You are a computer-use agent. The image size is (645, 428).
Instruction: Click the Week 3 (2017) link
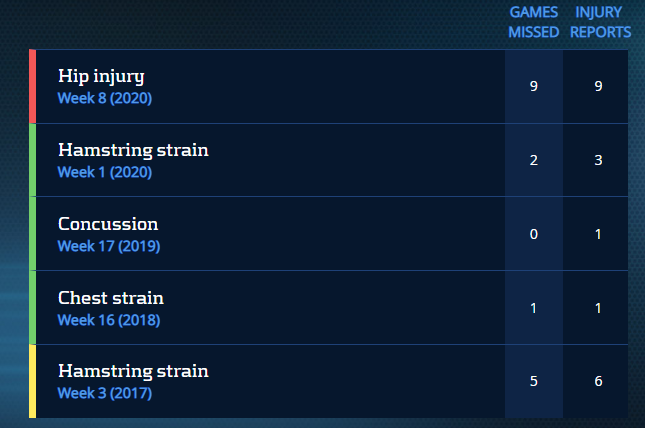pyautogui.click(x=104, y=393)
